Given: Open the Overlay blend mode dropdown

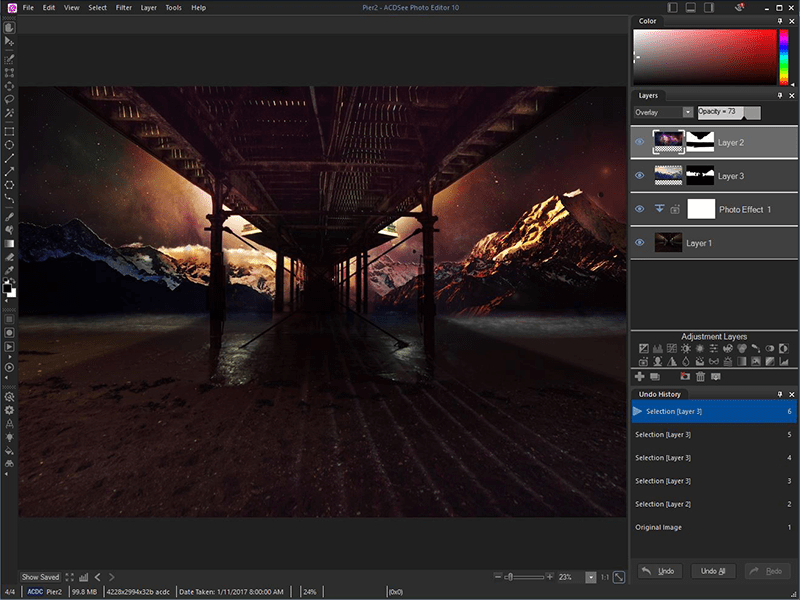Looking at the screenshot, I should 686,112.
